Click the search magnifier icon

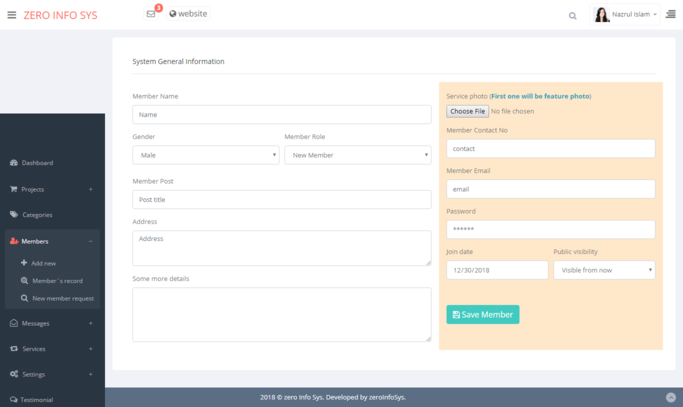572,15
